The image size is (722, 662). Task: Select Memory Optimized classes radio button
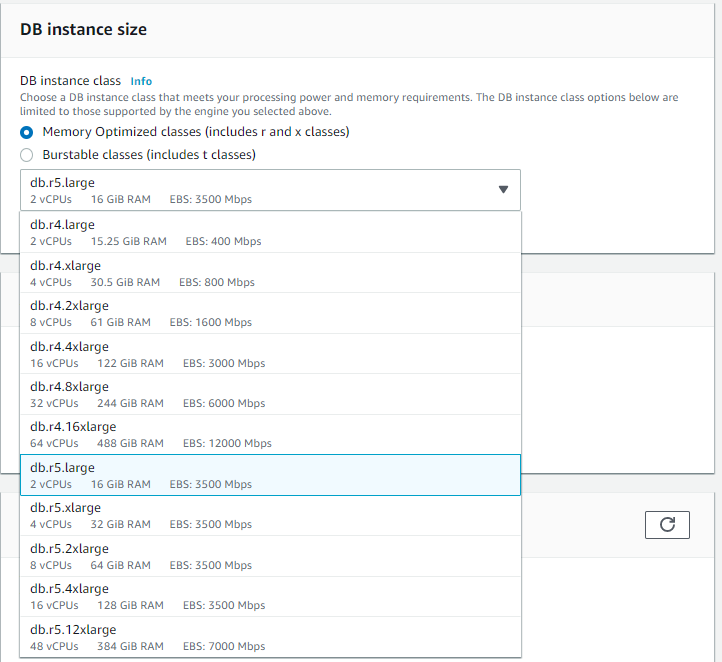[27, 133]
